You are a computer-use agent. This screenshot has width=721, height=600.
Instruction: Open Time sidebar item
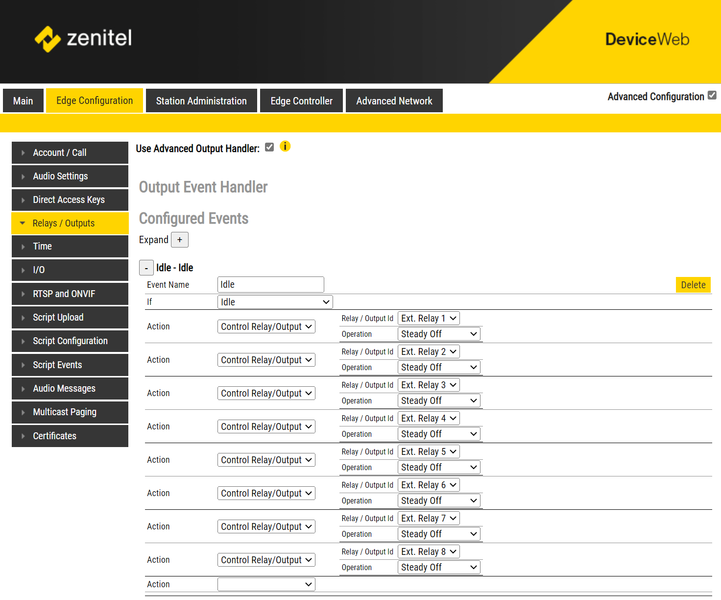pyautogui.click(x=70, y=246)
